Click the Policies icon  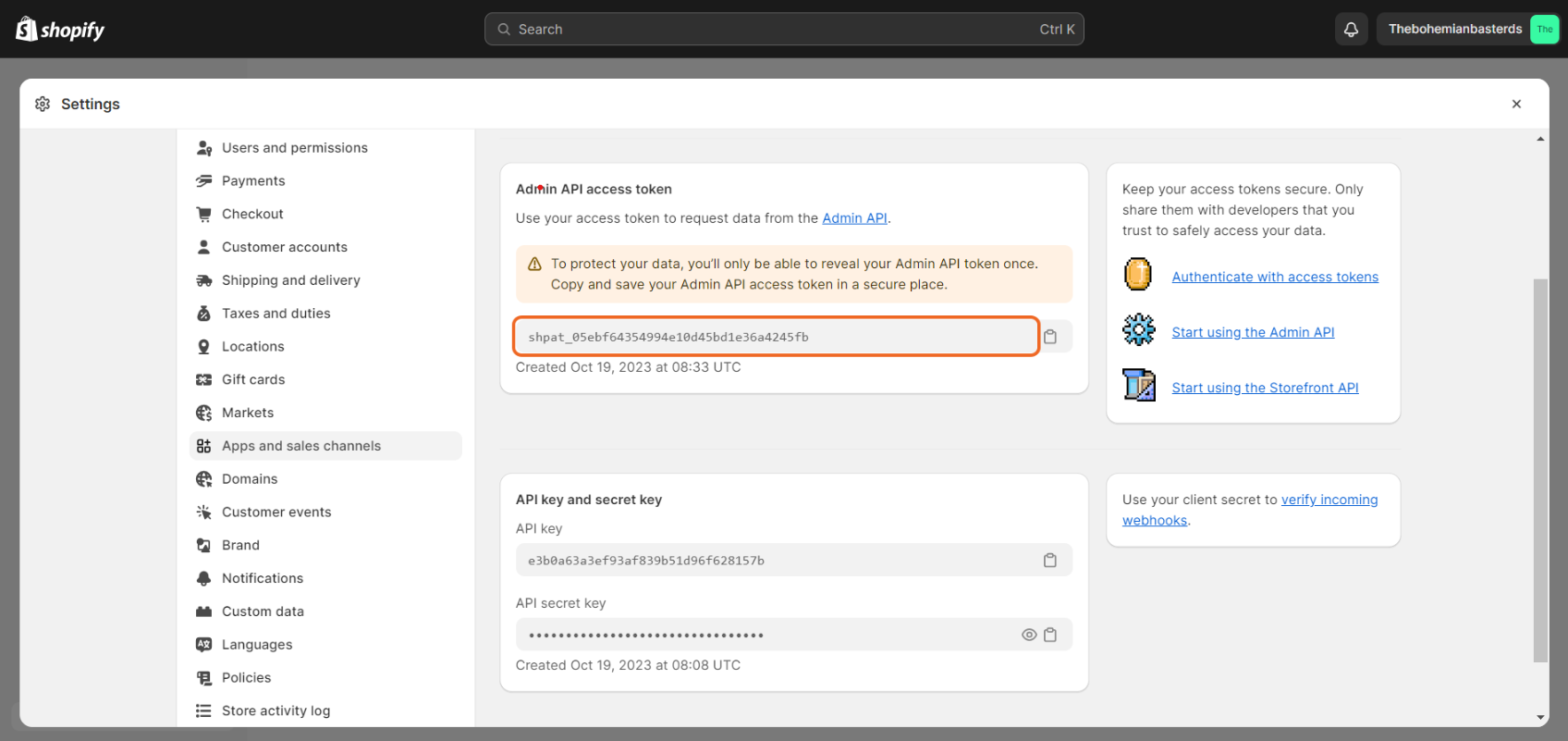pyautogui.click(x=204, y=678)
